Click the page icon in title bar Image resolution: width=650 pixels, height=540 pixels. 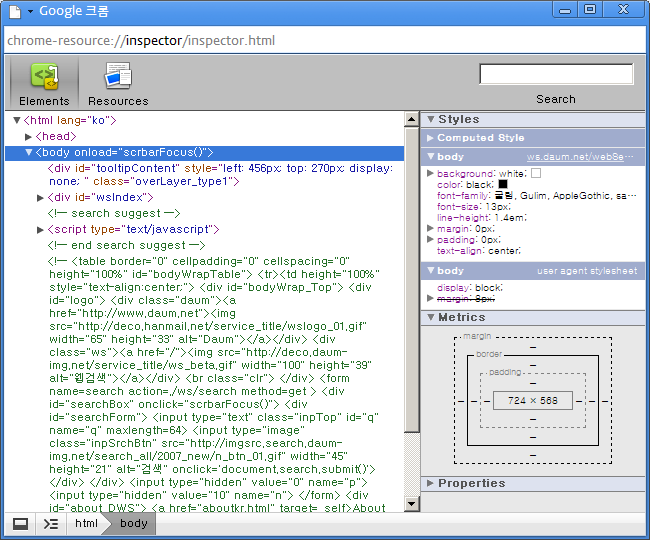(15, 11)
